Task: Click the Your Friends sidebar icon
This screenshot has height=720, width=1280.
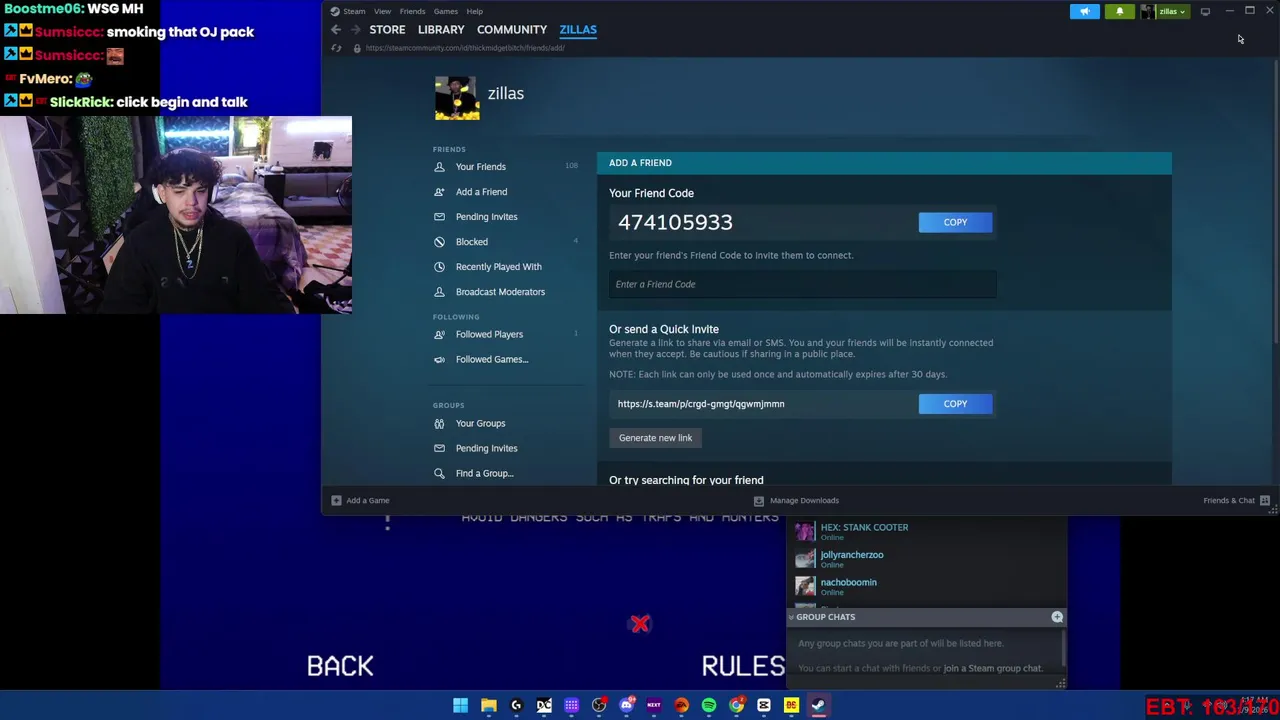Action: click(x=439, y=167)
